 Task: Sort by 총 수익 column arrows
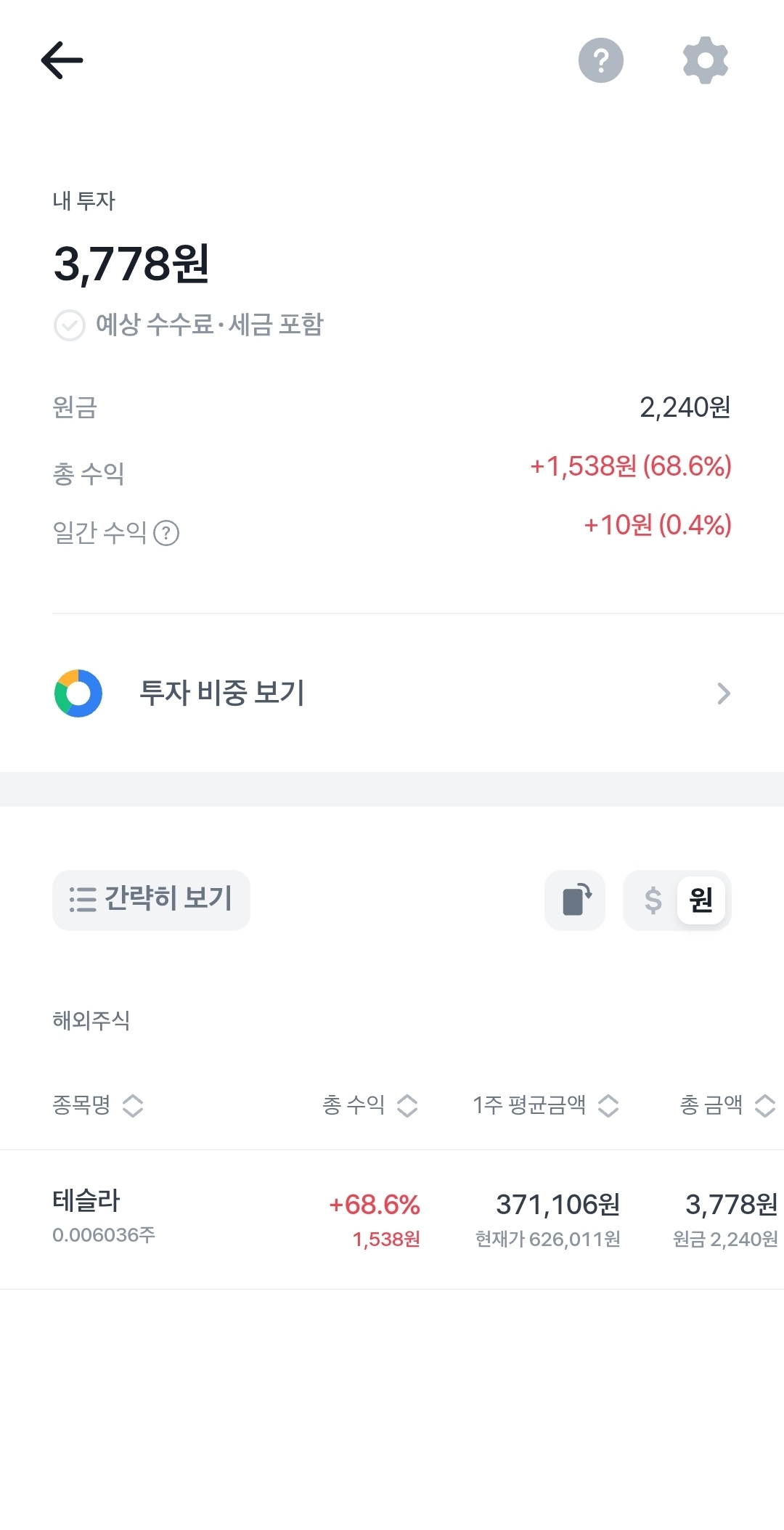coord(407,1106)
